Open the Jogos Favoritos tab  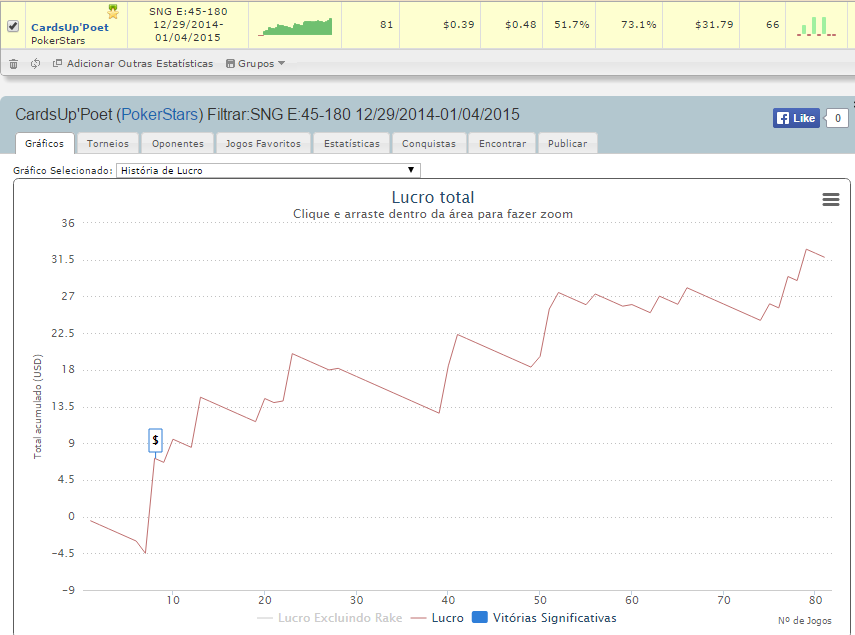click(x=263, y=143)
